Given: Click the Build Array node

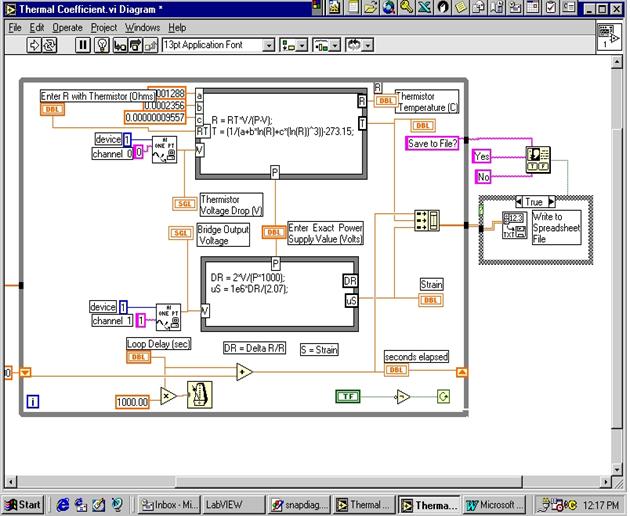Looking at the screenshot, I should pos(426,221).
